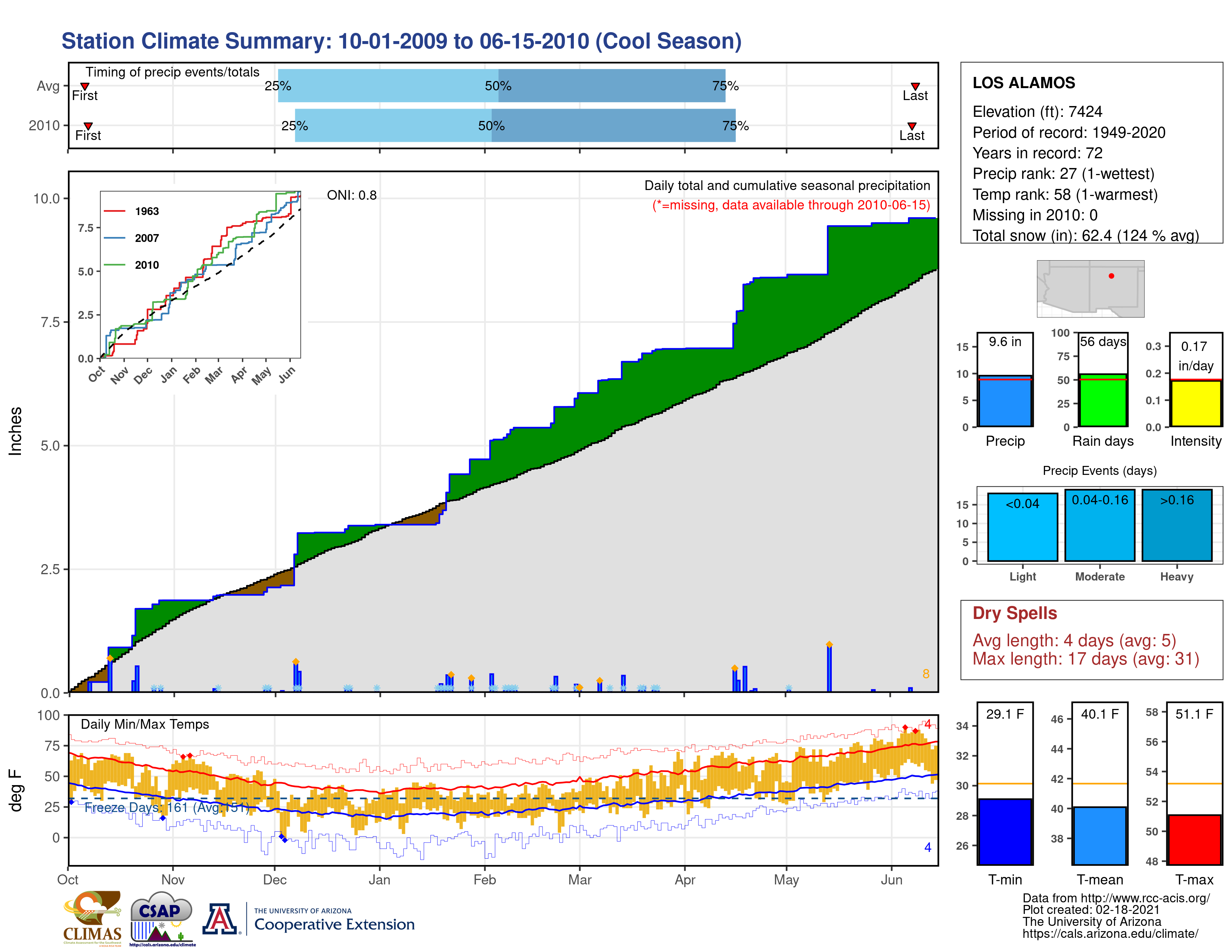
Task: Click the 1963 red legend entry
Action: (x=132, y=211)
